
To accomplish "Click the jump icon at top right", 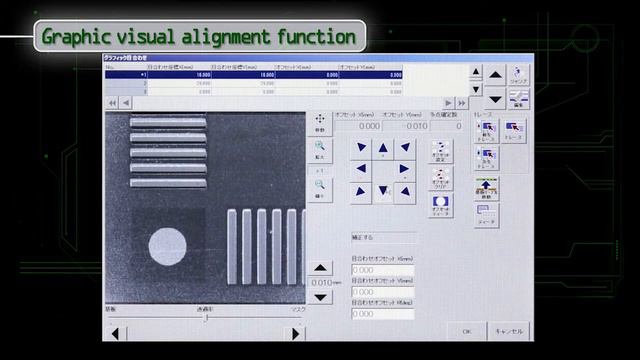I will (518, 75).
